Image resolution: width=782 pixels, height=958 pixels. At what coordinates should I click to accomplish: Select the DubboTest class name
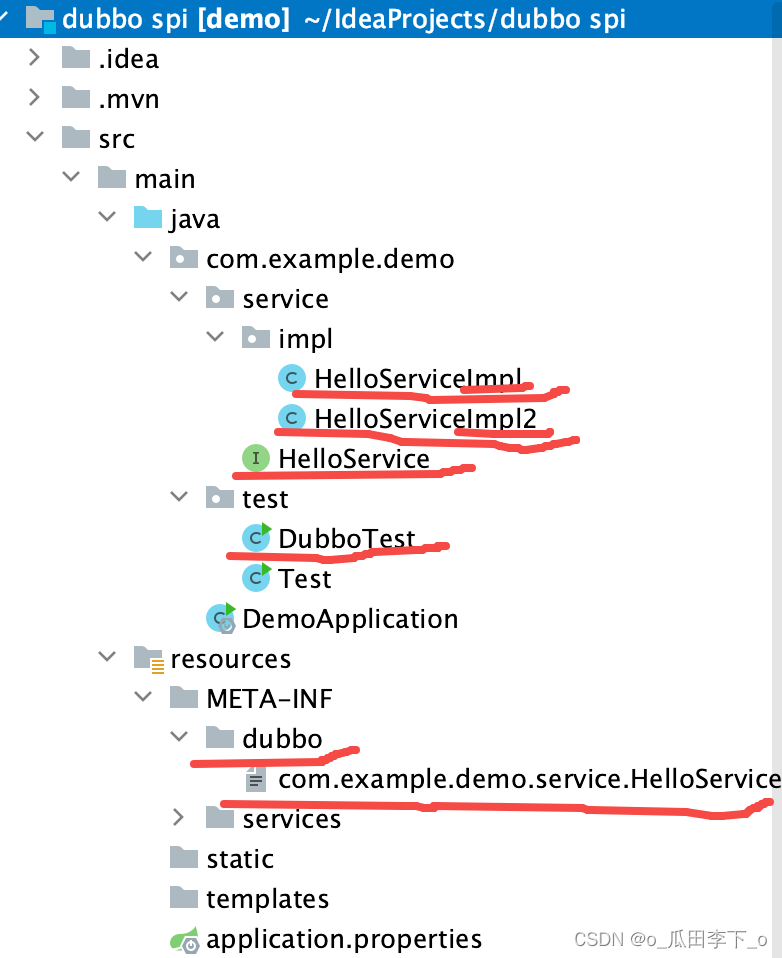[x=347, y=539]
